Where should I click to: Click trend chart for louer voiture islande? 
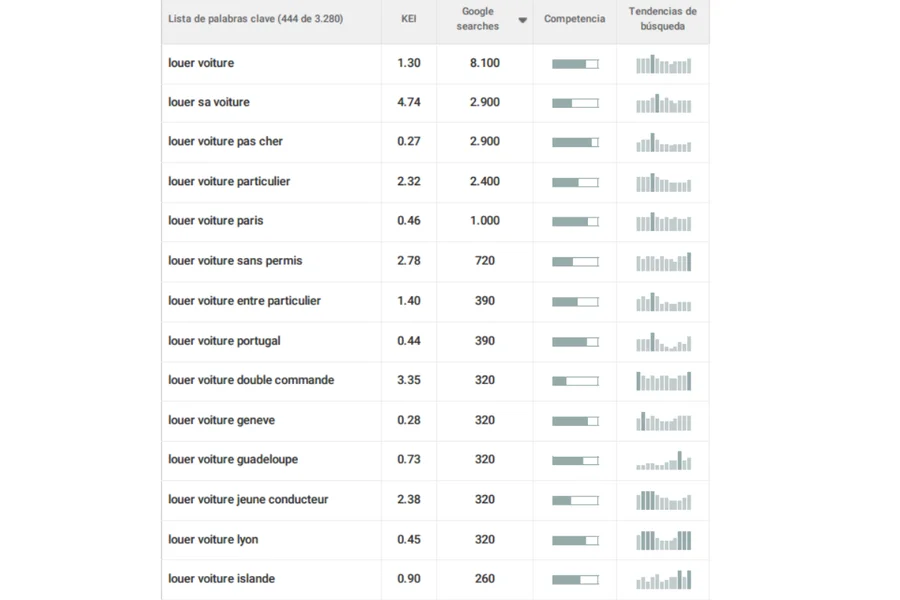[x=663, y=580]
